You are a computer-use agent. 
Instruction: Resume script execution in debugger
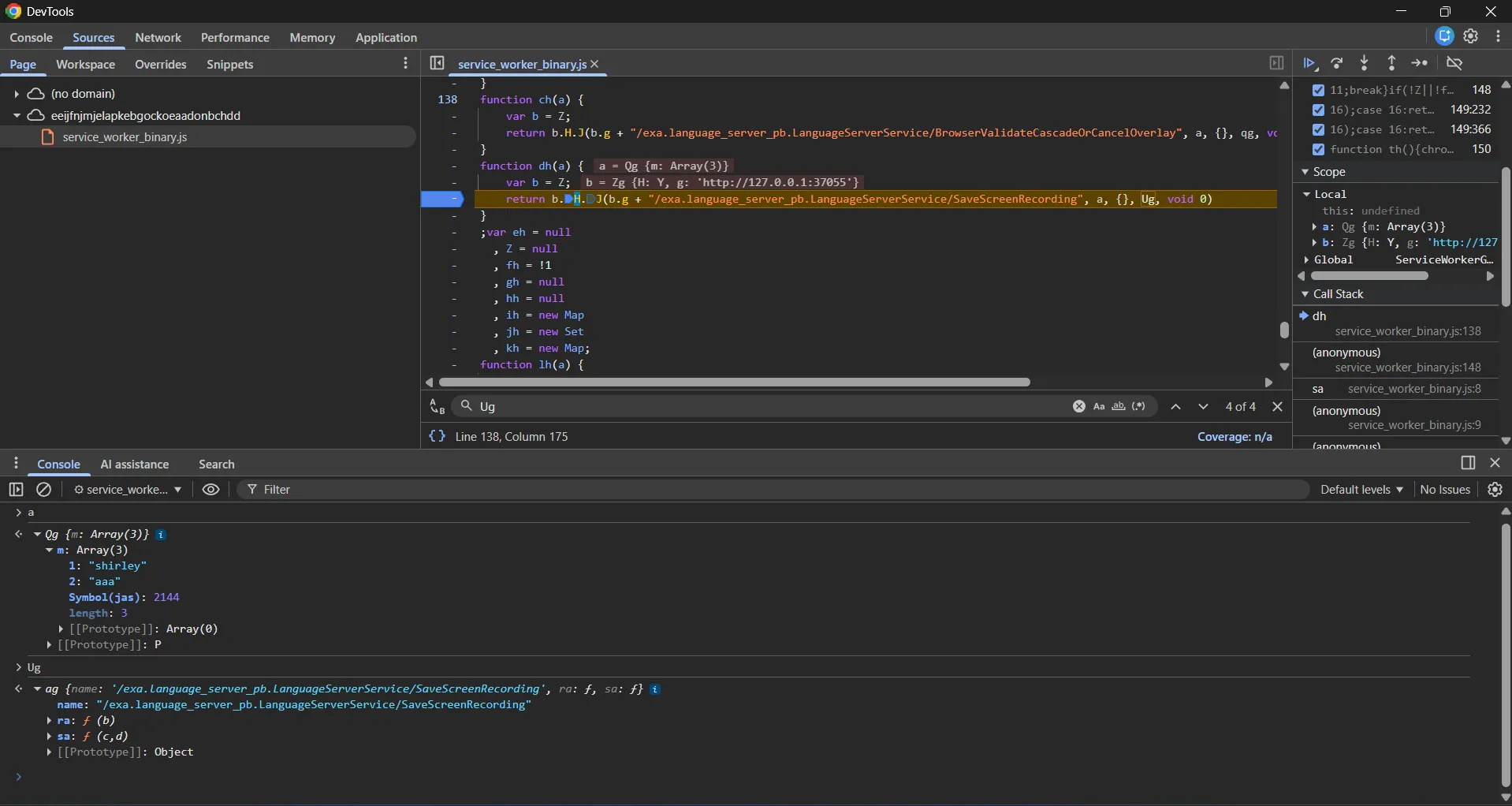pyautogui.click(x=1309, y=64)
